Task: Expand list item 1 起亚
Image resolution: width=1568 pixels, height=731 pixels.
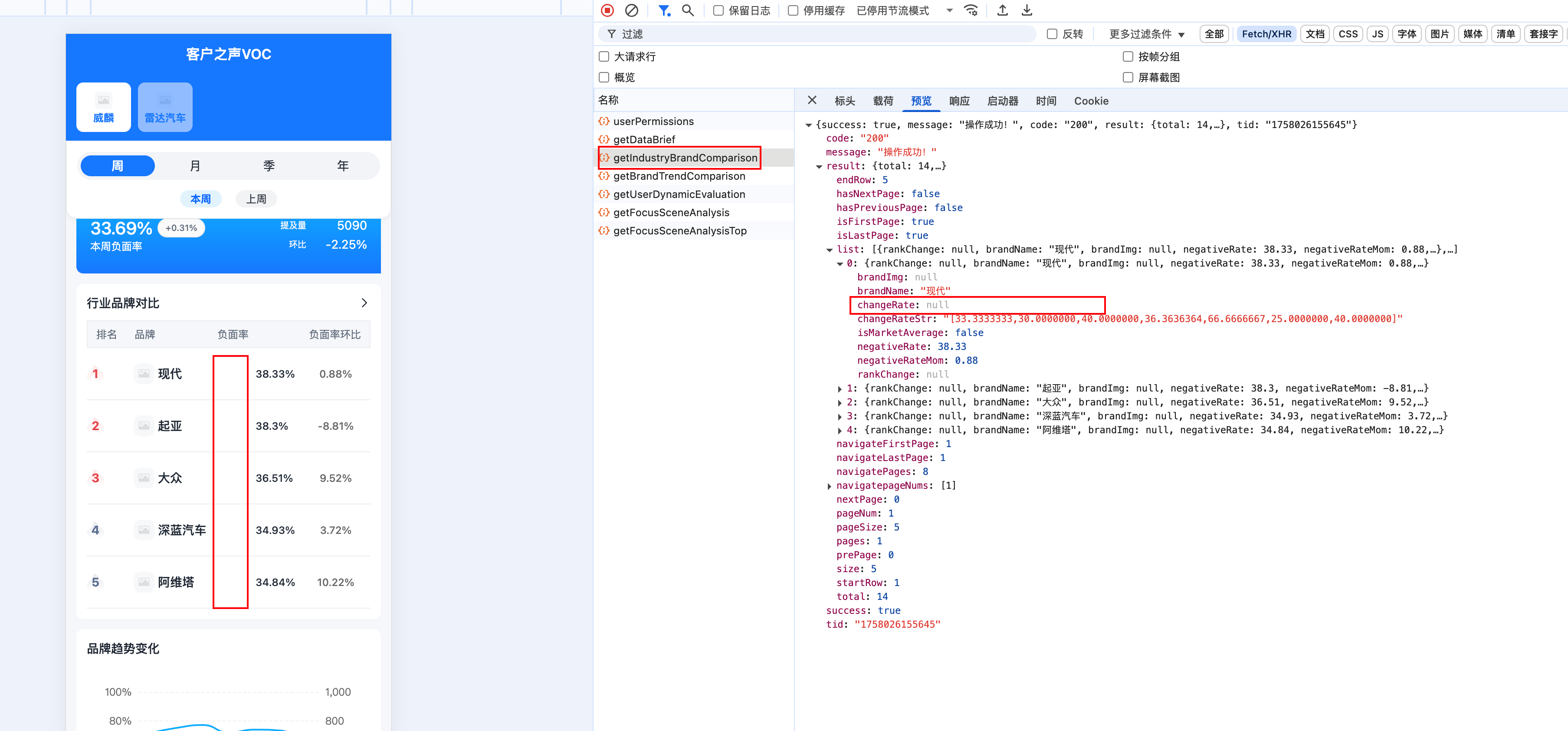Action: pyautogui.click(x=840, y=389)
